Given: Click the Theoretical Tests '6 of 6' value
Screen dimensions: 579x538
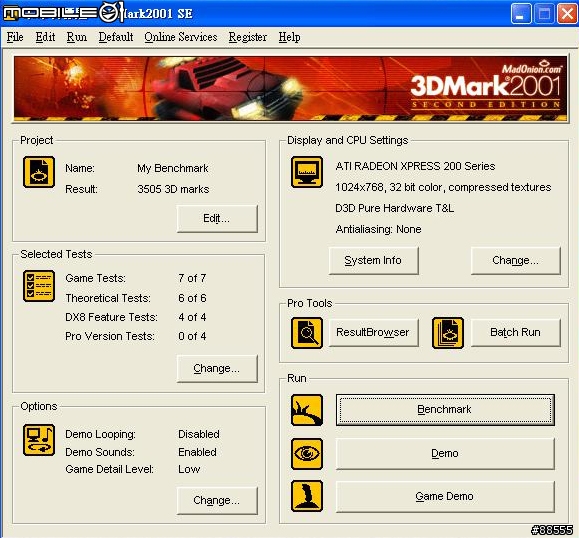Looking at the screenshot, I should coord(192,298).
